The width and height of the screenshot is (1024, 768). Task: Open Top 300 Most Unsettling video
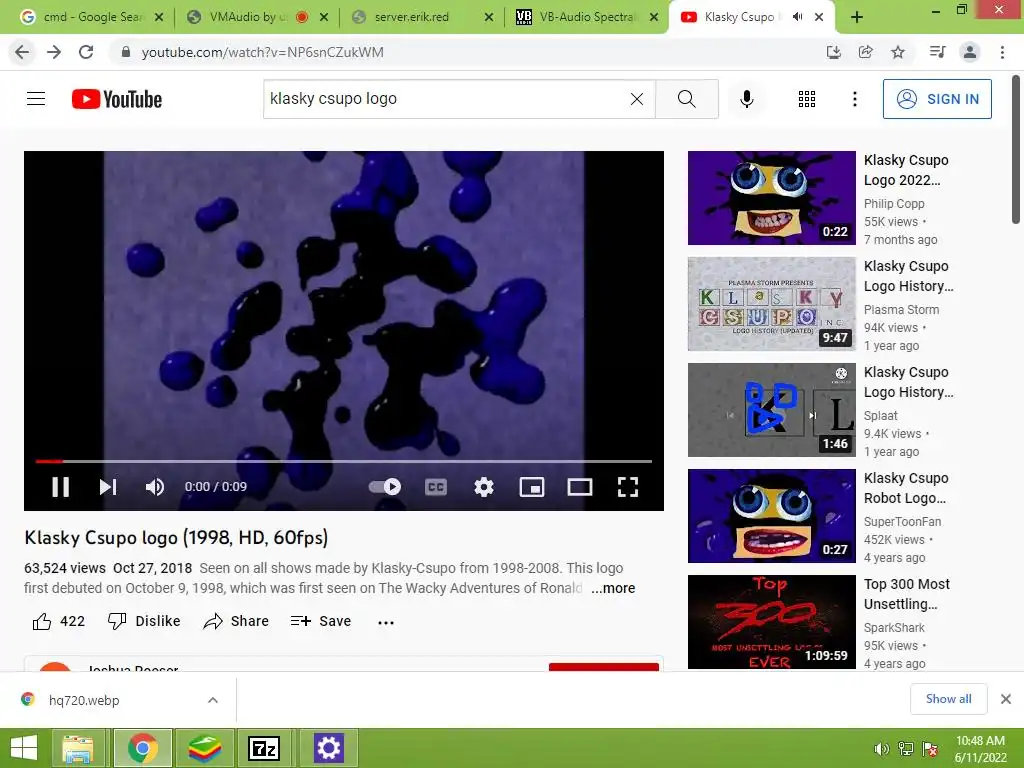(x=771, y=622)
